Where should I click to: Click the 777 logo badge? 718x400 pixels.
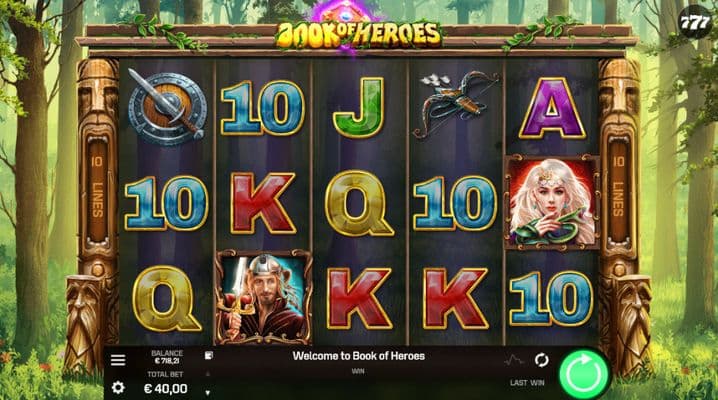(x=695, y=22)
